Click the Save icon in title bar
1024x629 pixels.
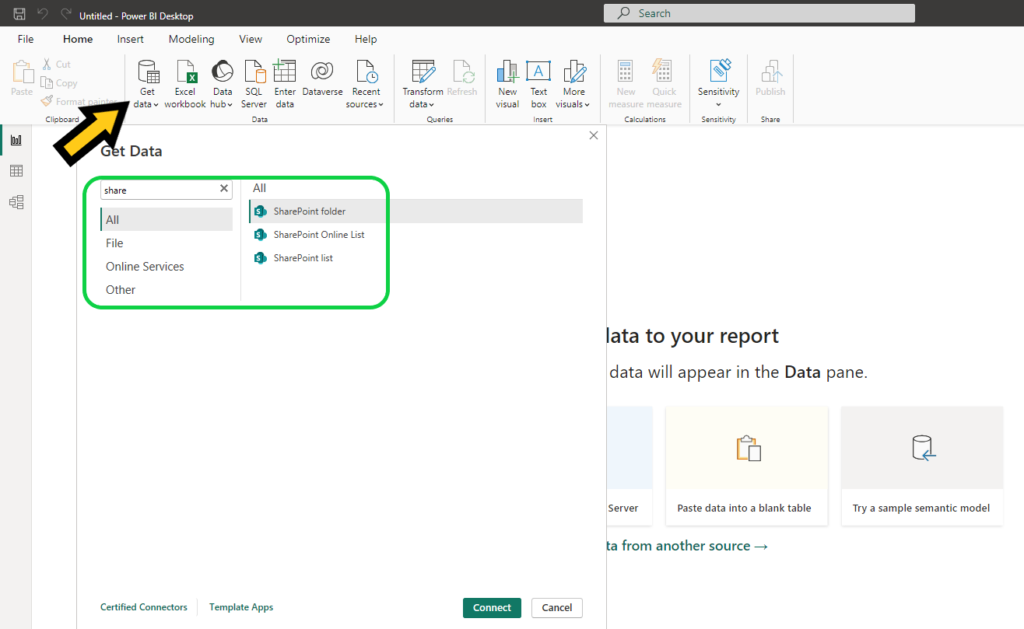[19, 14]
